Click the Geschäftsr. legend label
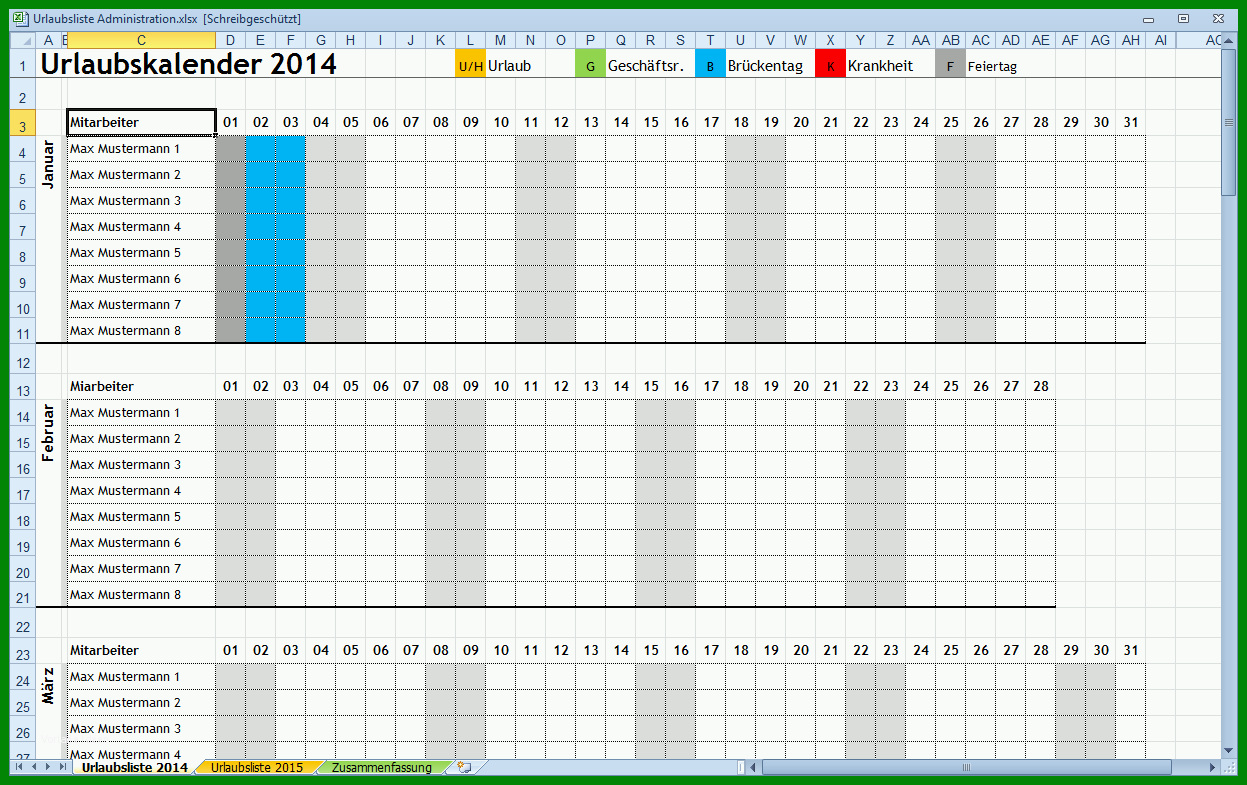 [x=645, y=66]
